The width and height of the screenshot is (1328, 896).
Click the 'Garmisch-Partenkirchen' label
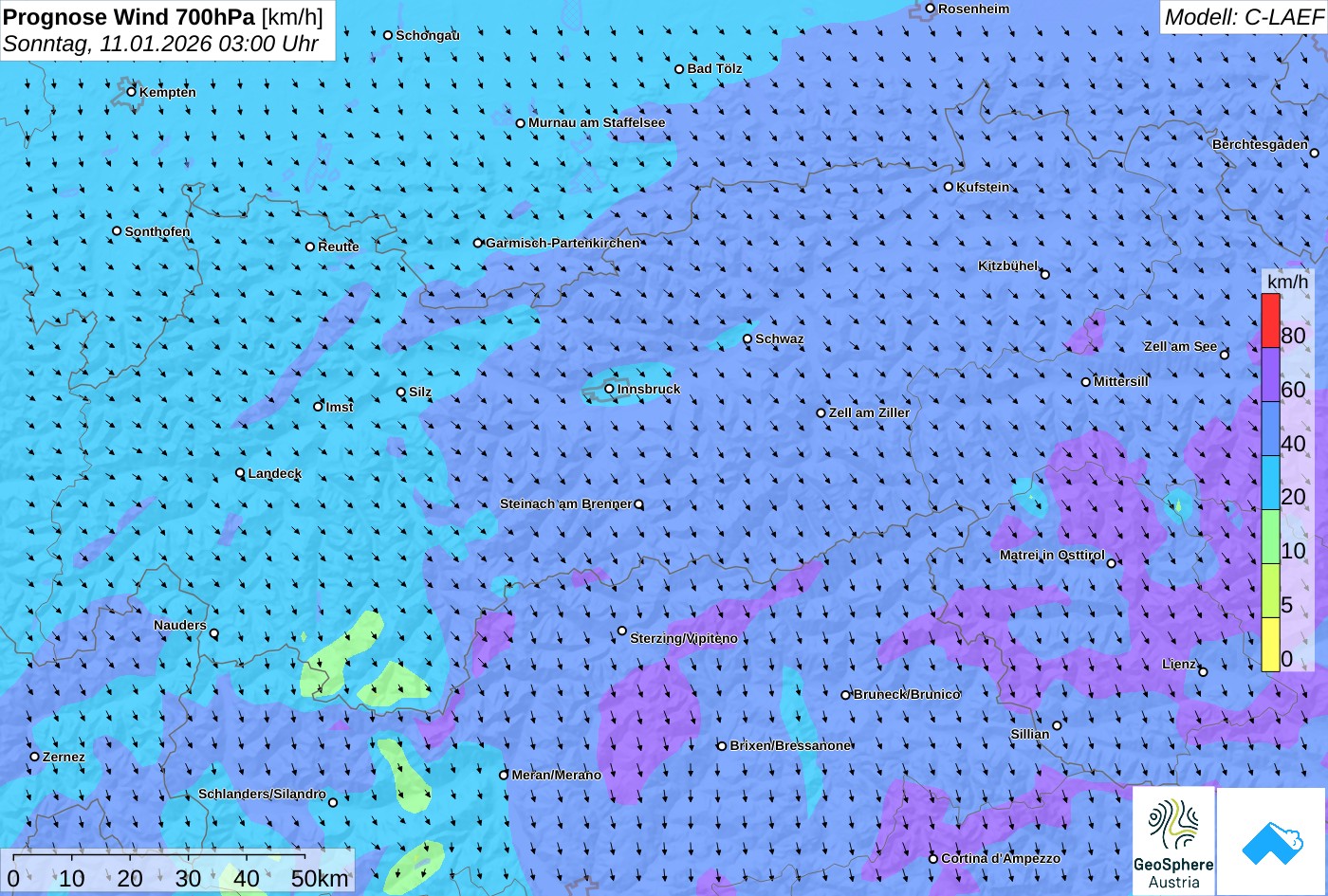563,243
